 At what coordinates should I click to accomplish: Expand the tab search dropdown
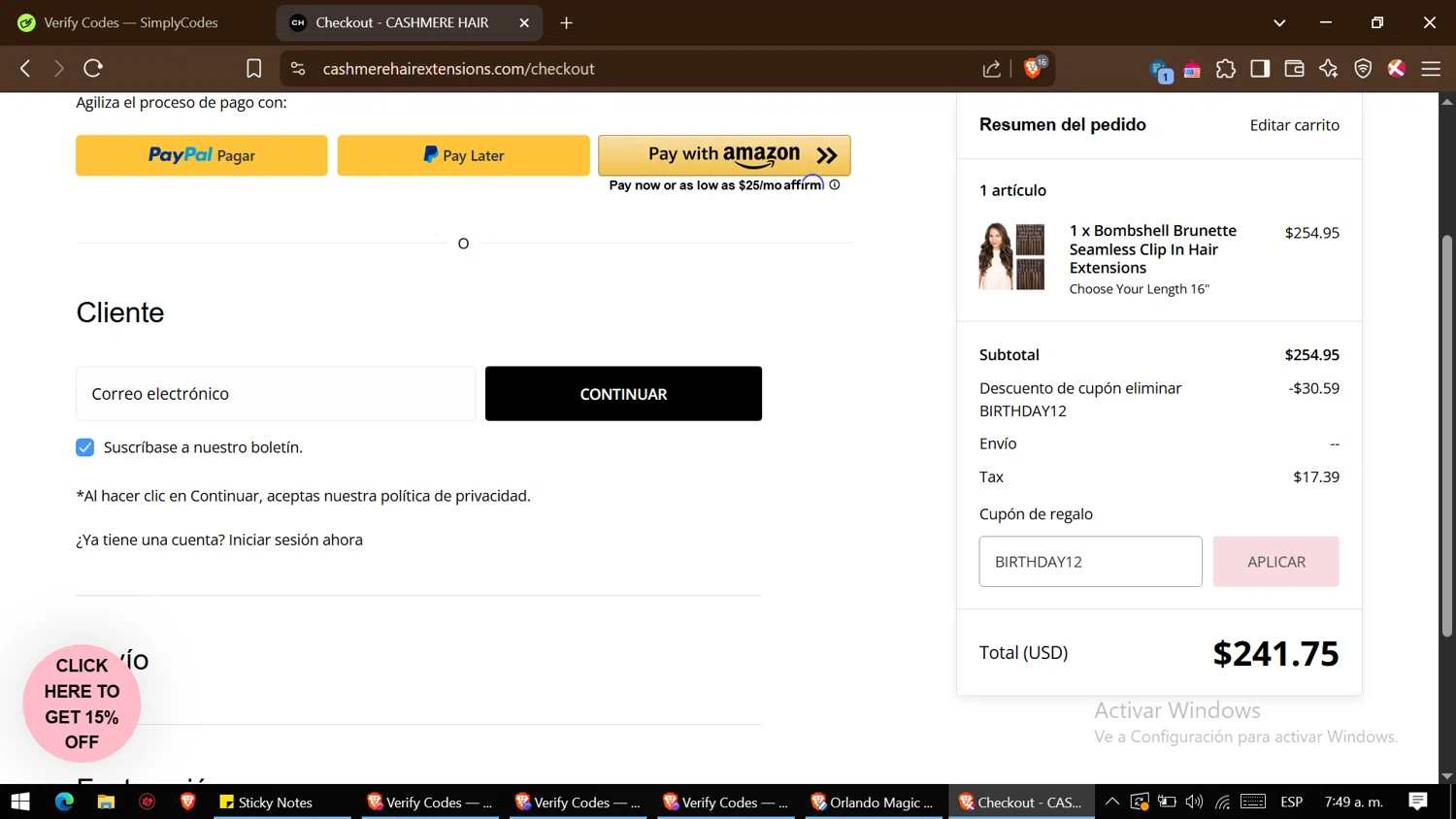tap(1279, 22)
